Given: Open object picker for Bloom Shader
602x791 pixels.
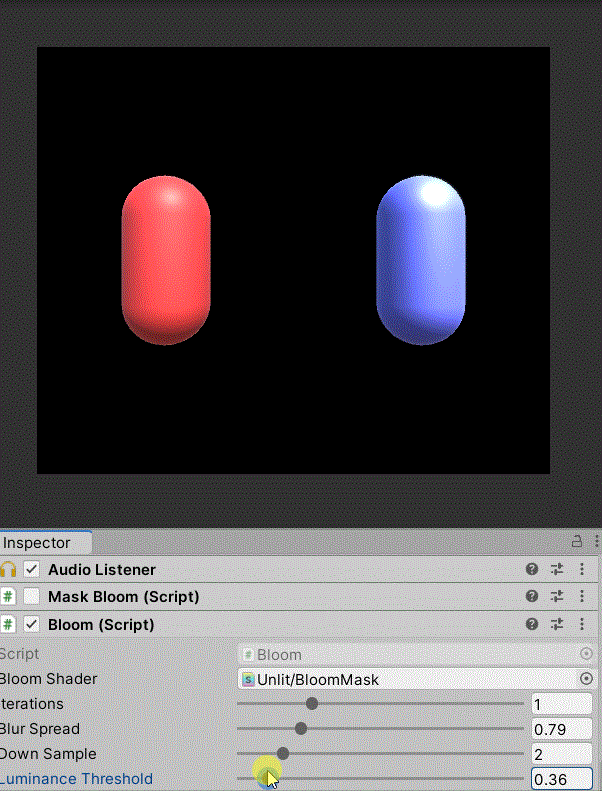Looking at the screenshot, I should click(586, 679).
